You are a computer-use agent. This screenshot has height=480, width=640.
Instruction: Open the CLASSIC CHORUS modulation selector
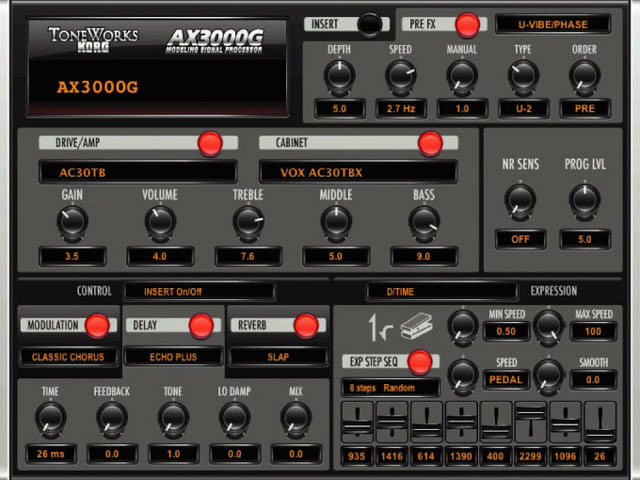[68, 357]
